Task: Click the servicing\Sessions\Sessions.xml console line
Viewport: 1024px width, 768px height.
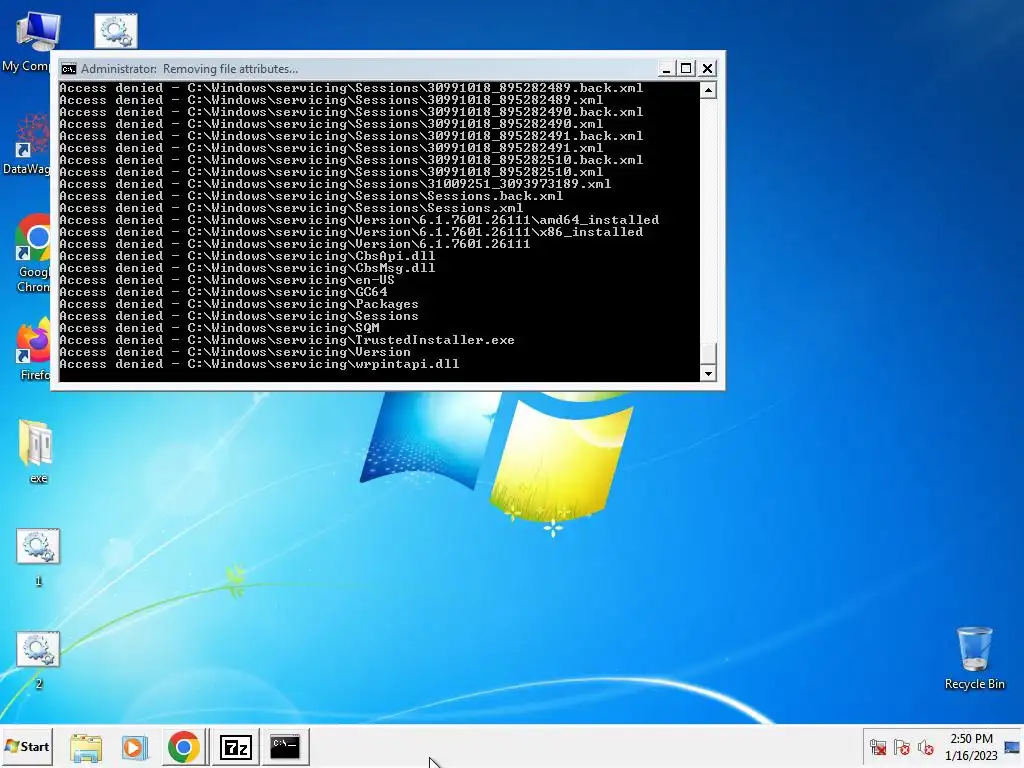Action: pos(291,208)
